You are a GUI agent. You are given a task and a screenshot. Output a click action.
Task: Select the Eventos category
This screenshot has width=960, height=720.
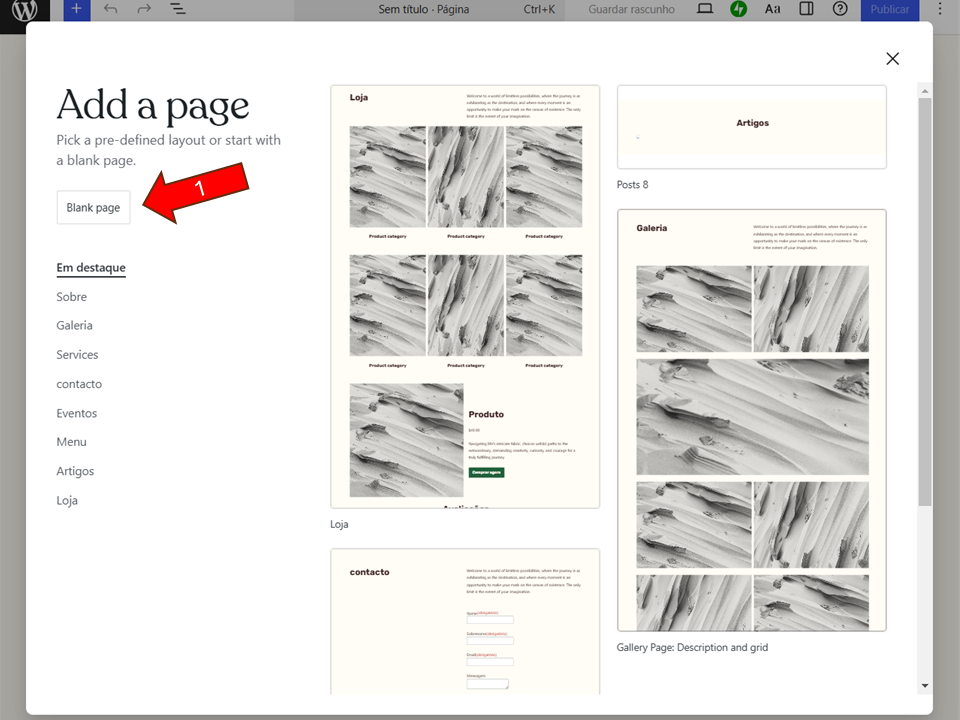(x=76, y=413)
